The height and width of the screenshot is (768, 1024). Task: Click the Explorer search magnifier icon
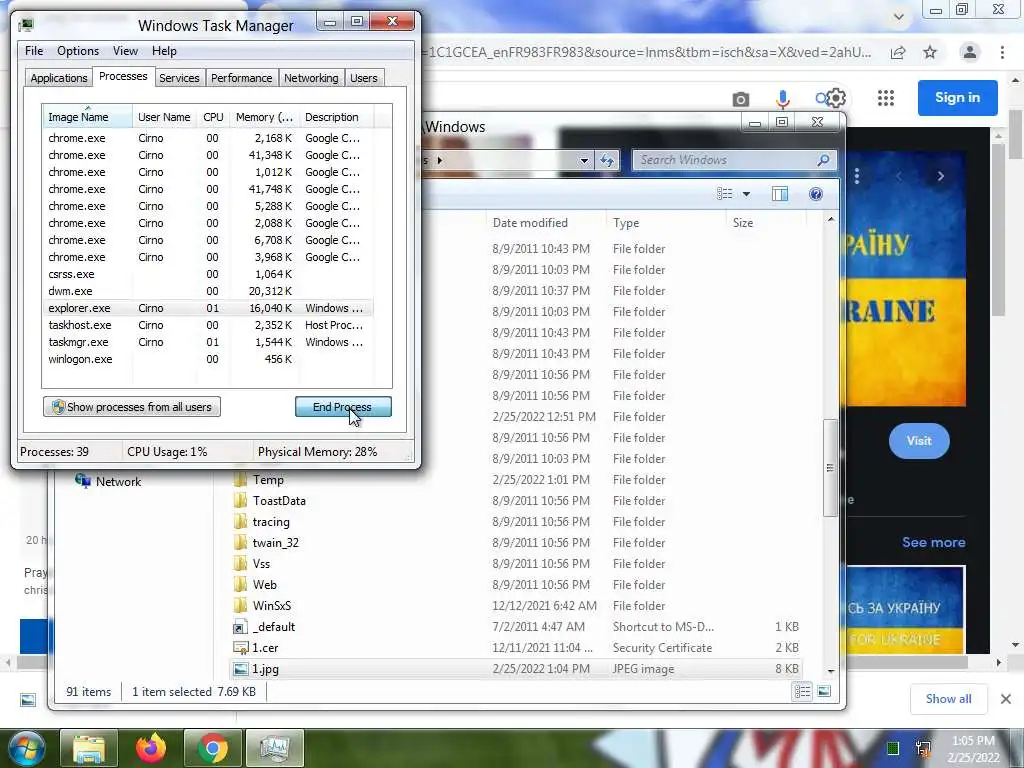(823, 160)
